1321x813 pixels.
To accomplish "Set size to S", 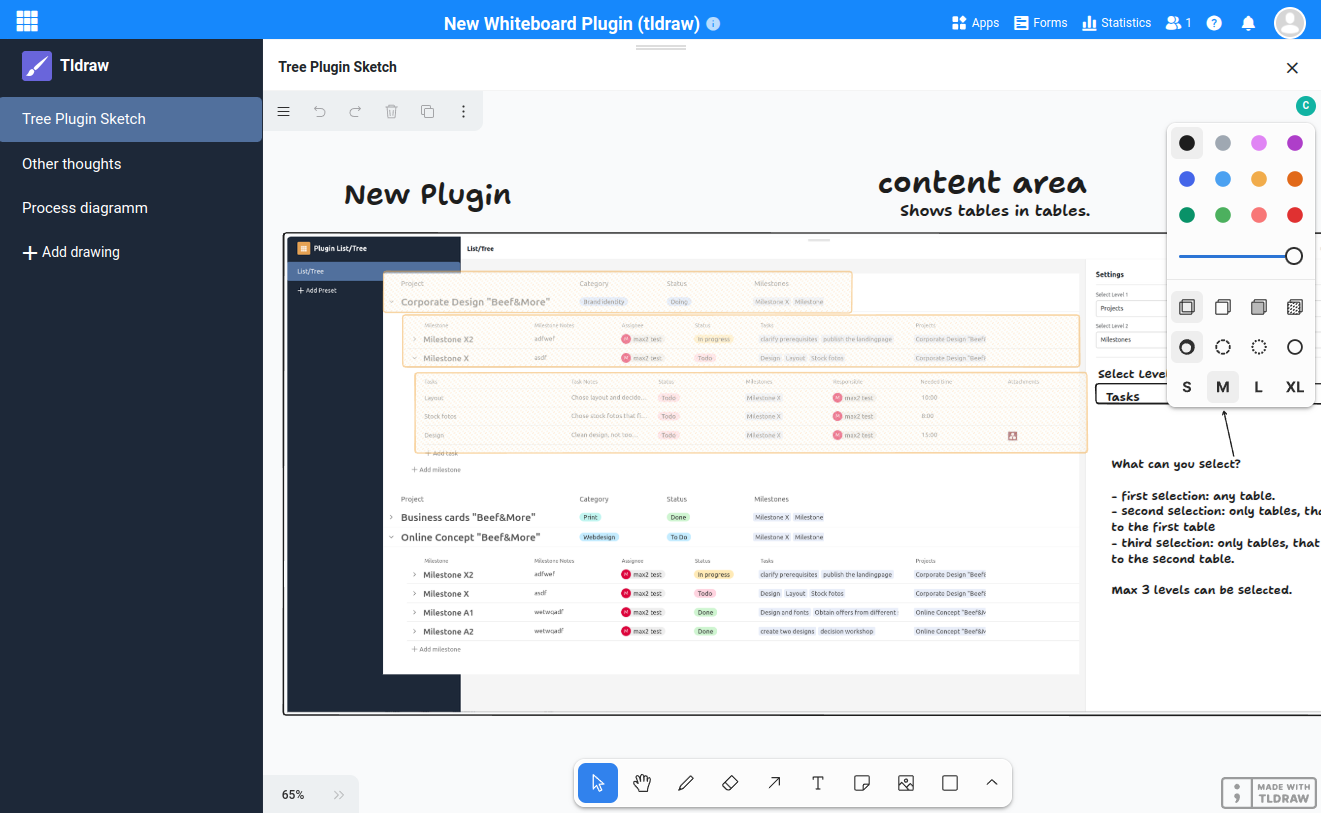I will point(1187,387).
